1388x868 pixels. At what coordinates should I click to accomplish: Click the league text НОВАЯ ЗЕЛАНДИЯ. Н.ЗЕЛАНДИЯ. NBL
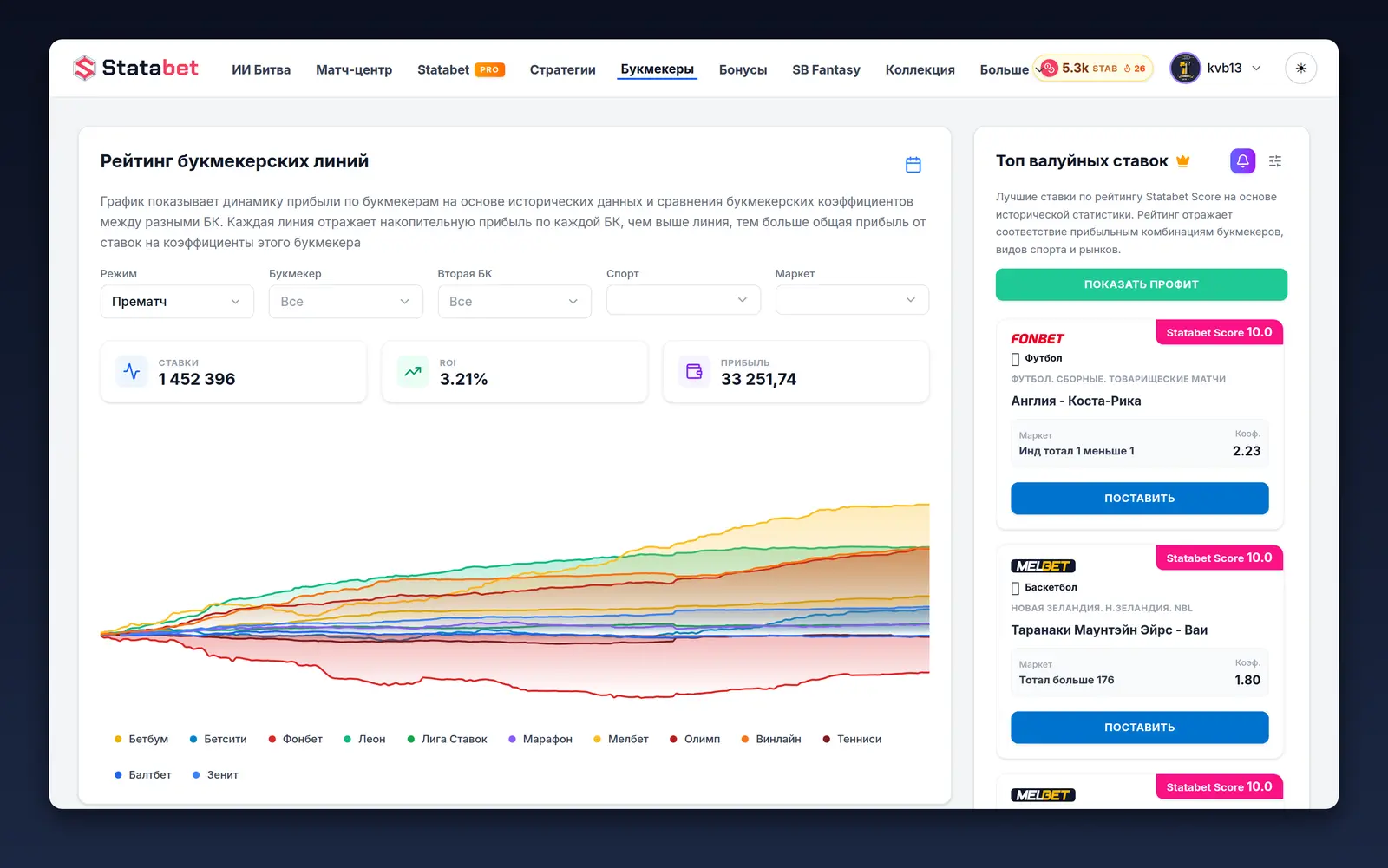coord(1102,608)
